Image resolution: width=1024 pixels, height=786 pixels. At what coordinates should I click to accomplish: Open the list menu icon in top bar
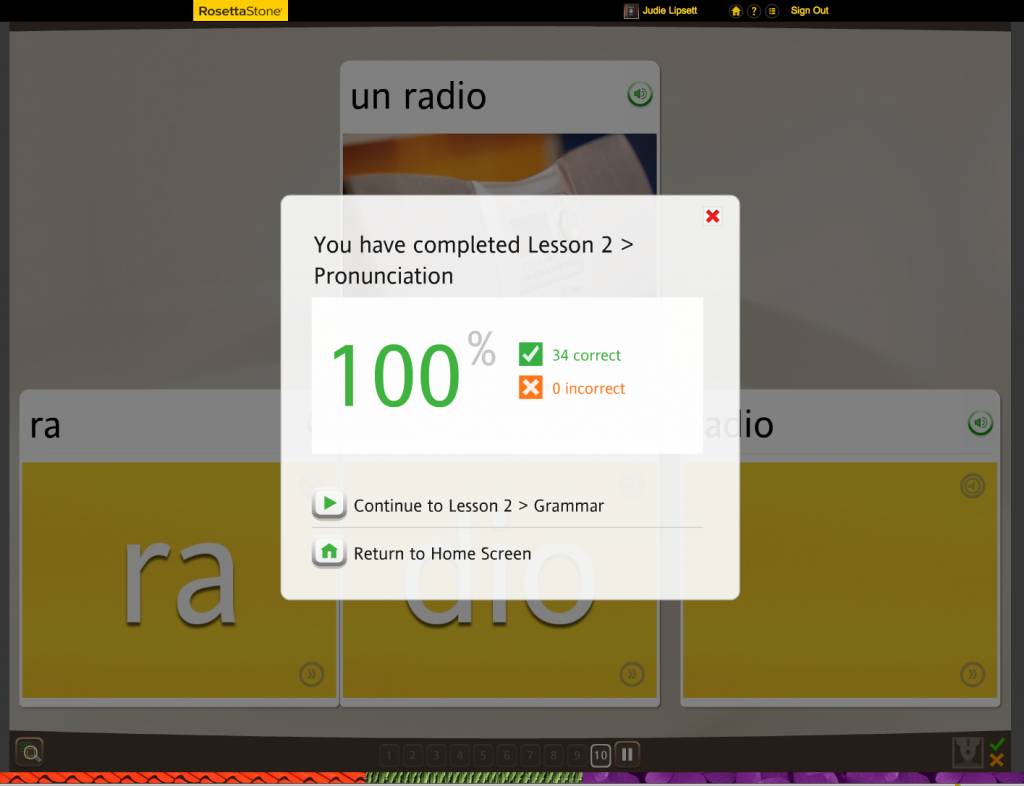[772, 11]
